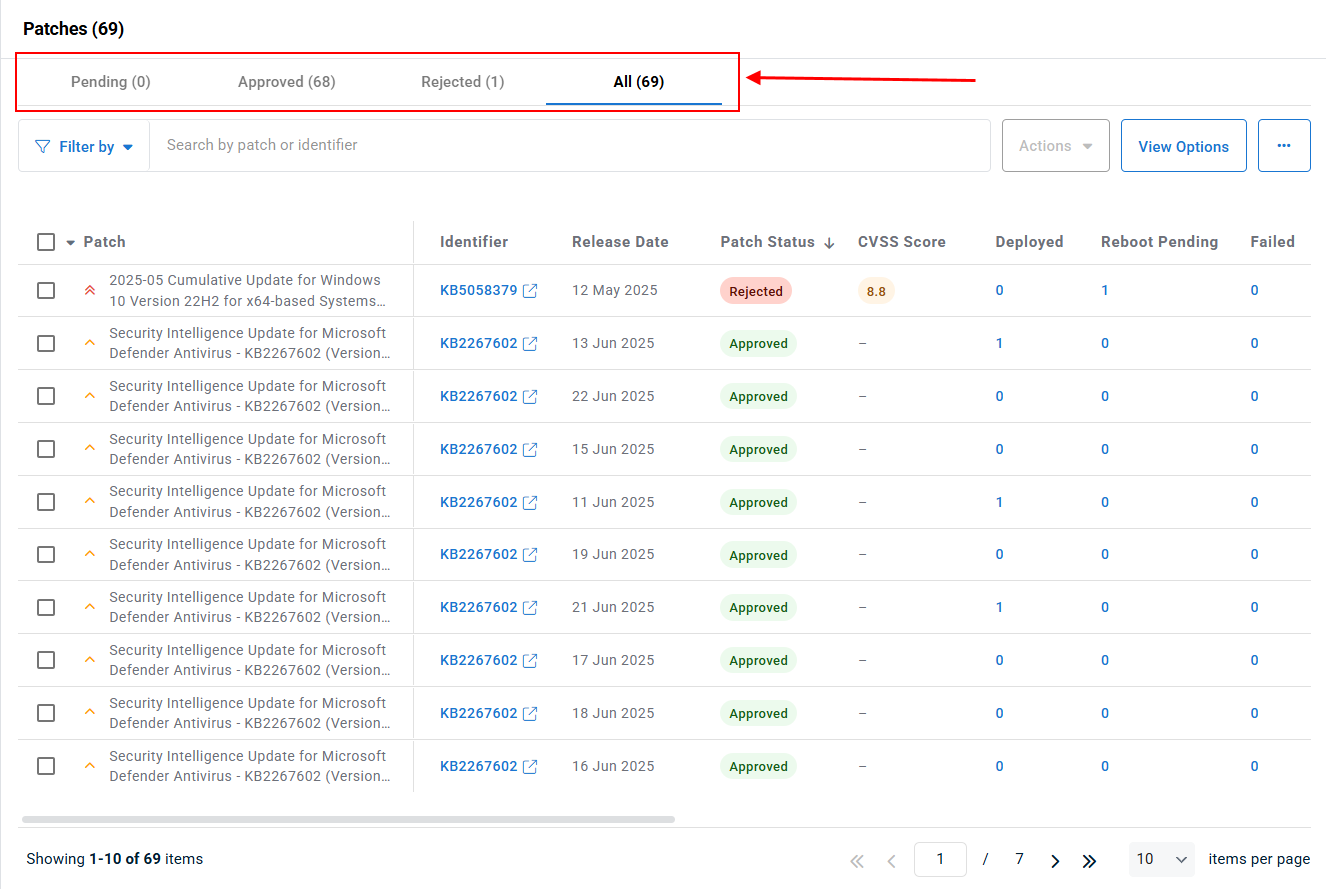Click Deployed count 1 in 13 Jun 2025 row
The image size is (1326, 889).
pyautogui.click(x=1000, y=343)
